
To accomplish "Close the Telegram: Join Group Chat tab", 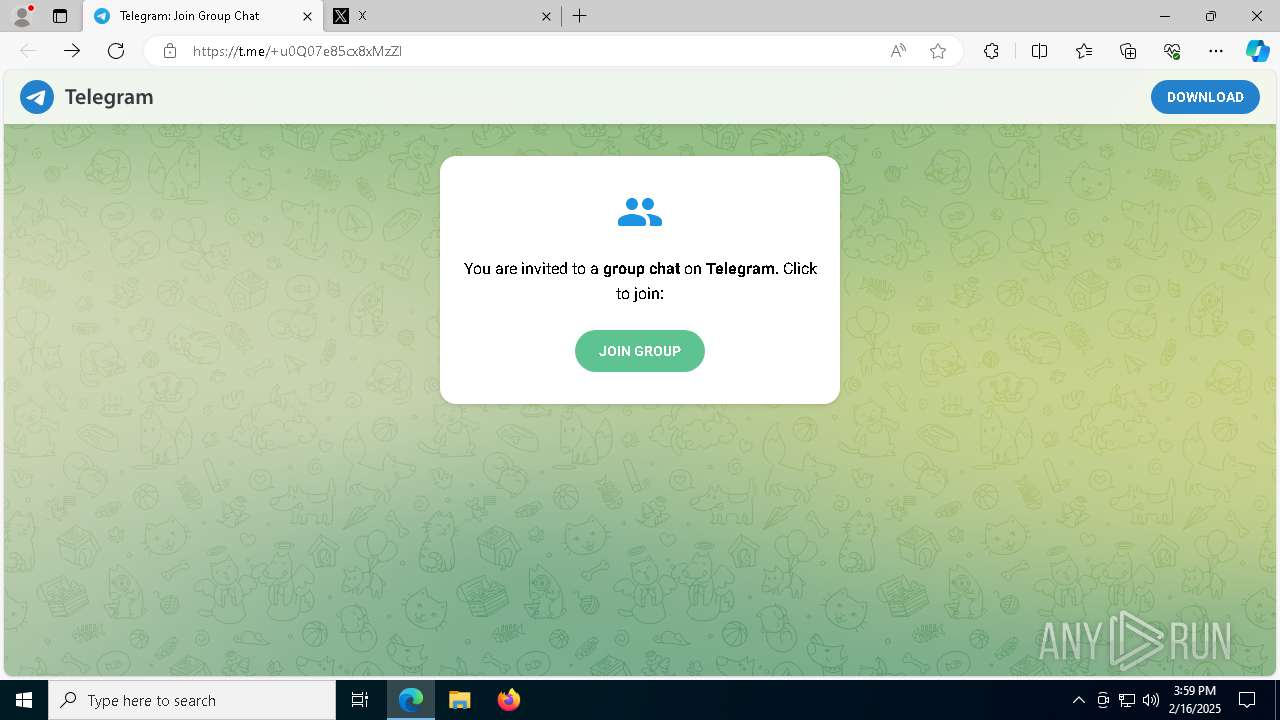I will click(307, 16).
